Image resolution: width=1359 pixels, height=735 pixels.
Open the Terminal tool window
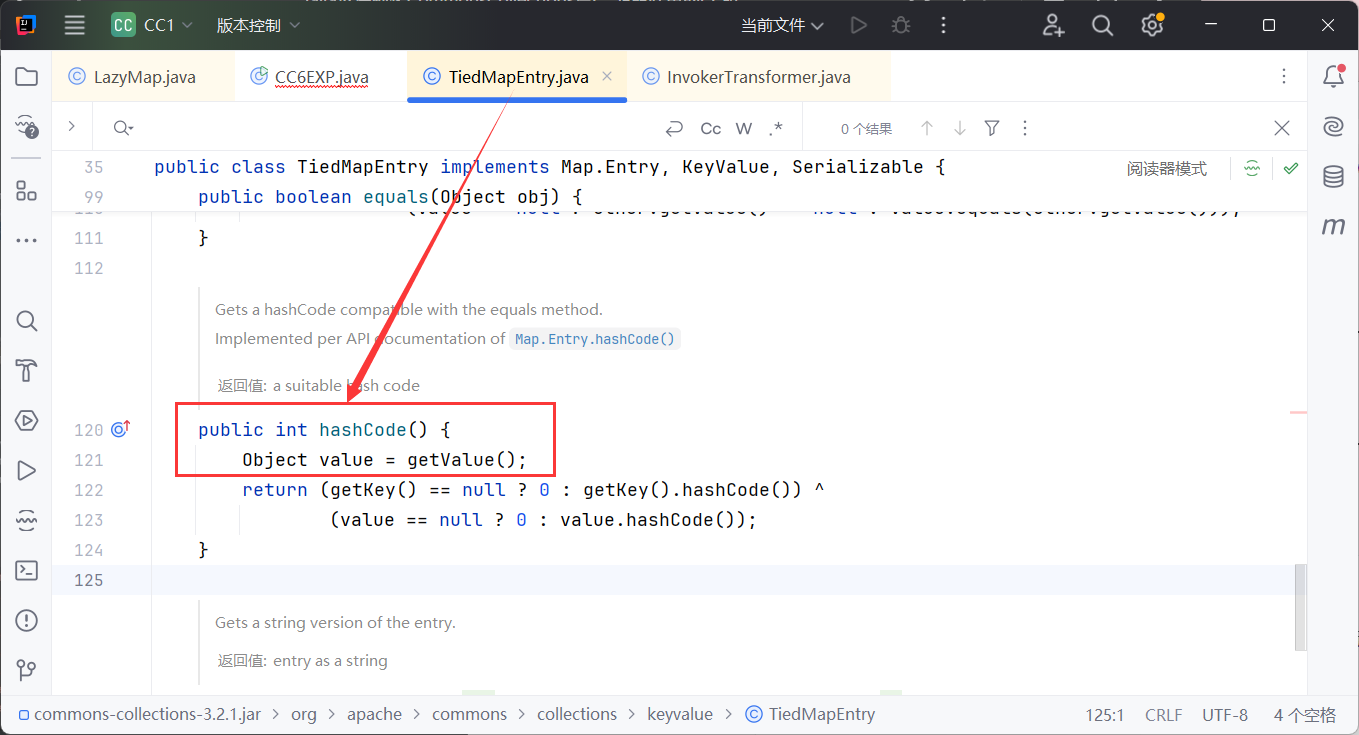(27, 570)
